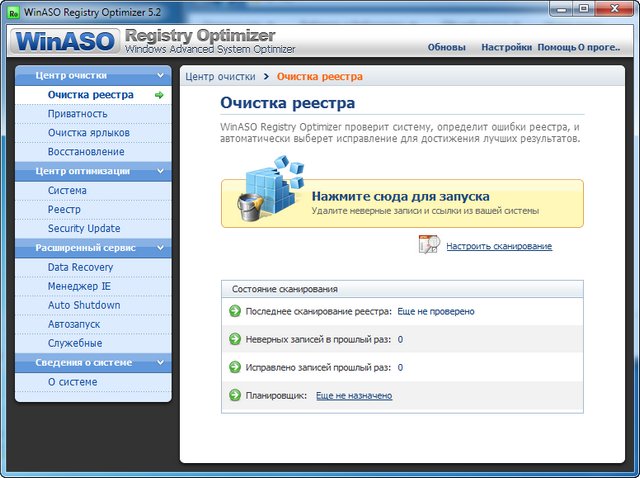Collapse the Сведения о системе section
This screenshot has height=478, width=640.
click(x=160, y=362)
